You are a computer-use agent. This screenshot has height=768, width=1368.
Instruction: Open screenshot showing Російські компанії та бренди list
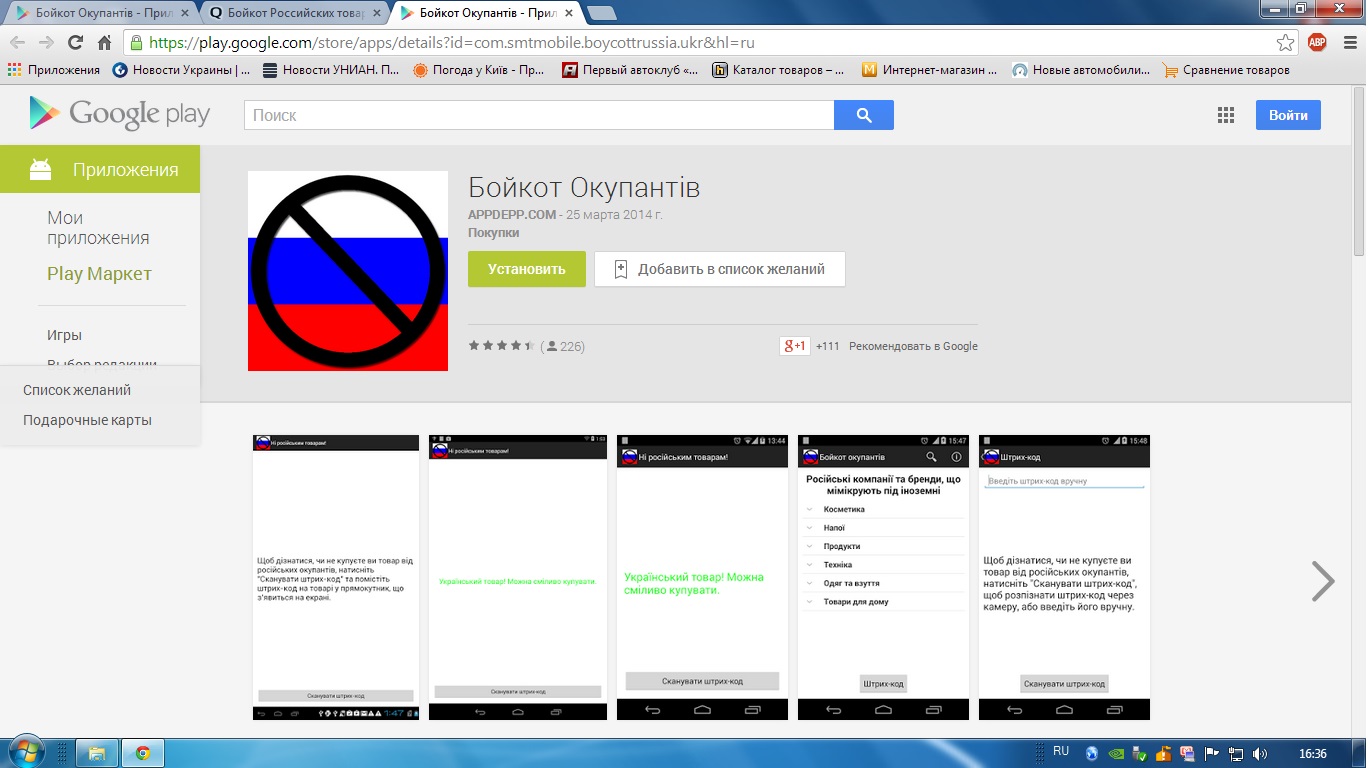pyautogui.click(x=883, y=577)
